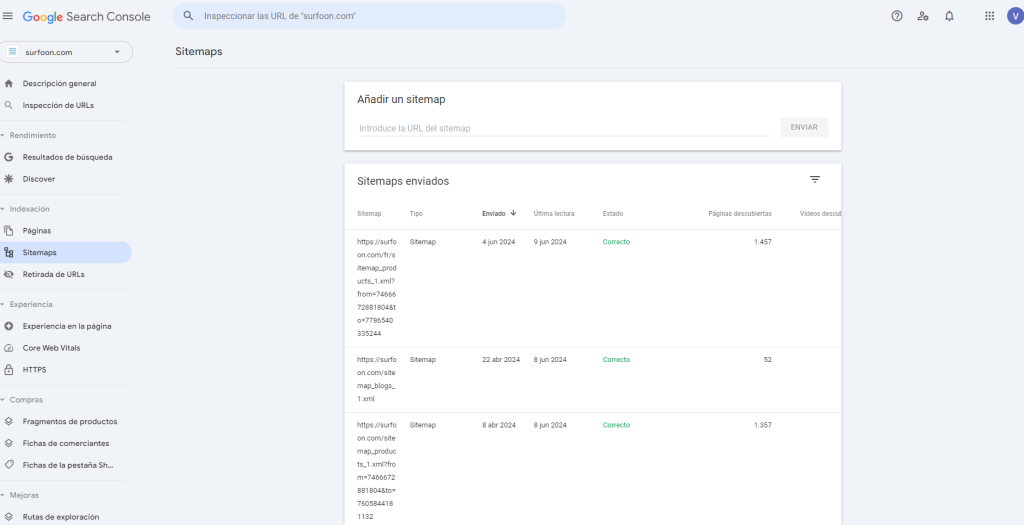Open users and permissions icon
This screenshot has width=1024, height=525.
click(x=923, y=16)
